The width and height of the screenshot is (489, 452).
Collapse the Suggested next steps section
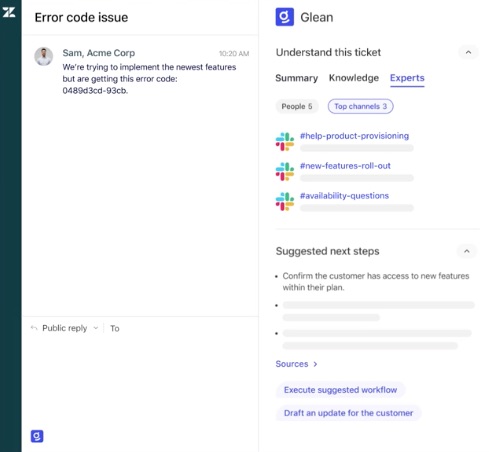coord(467,251)
